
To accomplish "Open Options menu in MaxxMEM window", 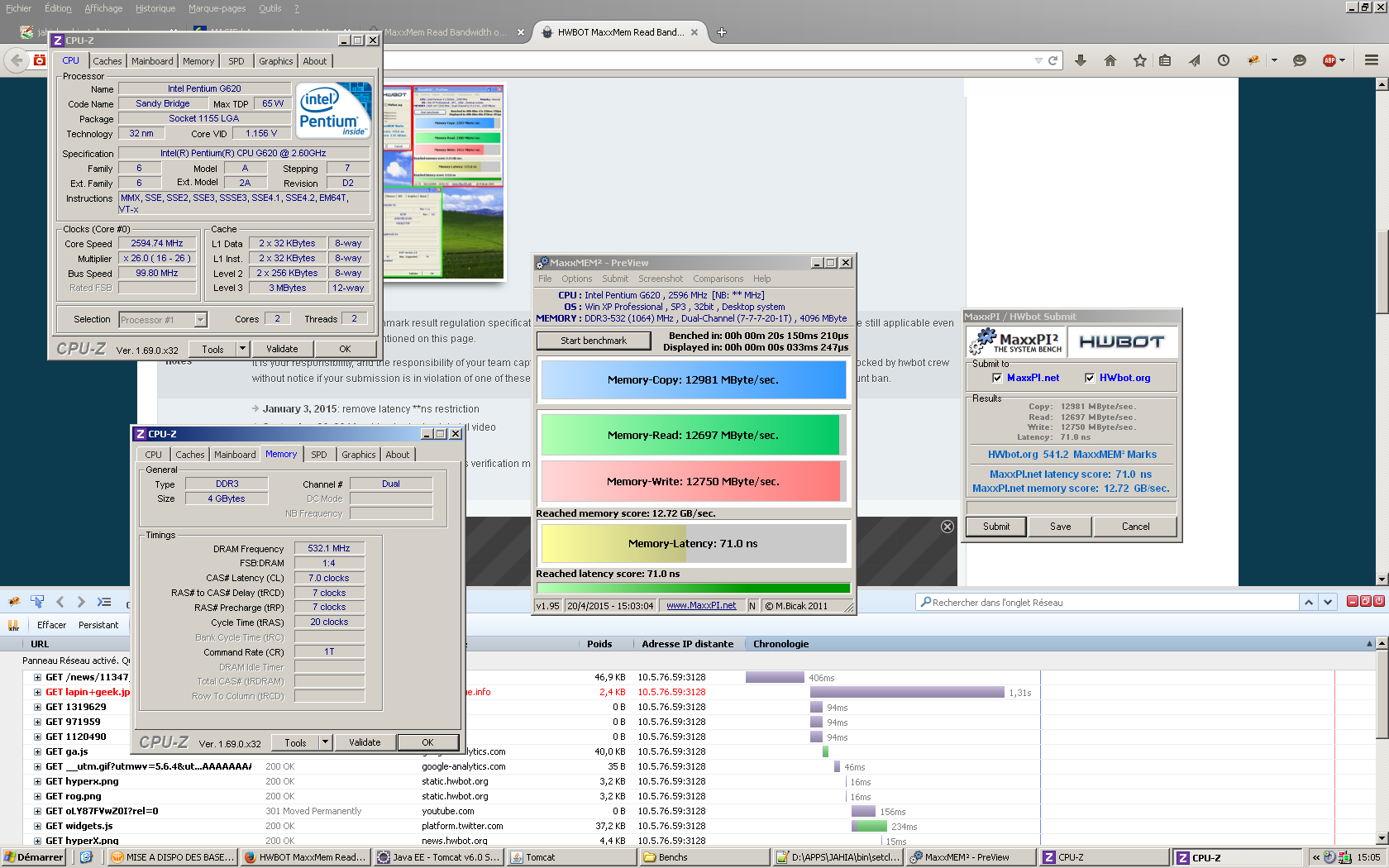I will (x=576, y=279).
